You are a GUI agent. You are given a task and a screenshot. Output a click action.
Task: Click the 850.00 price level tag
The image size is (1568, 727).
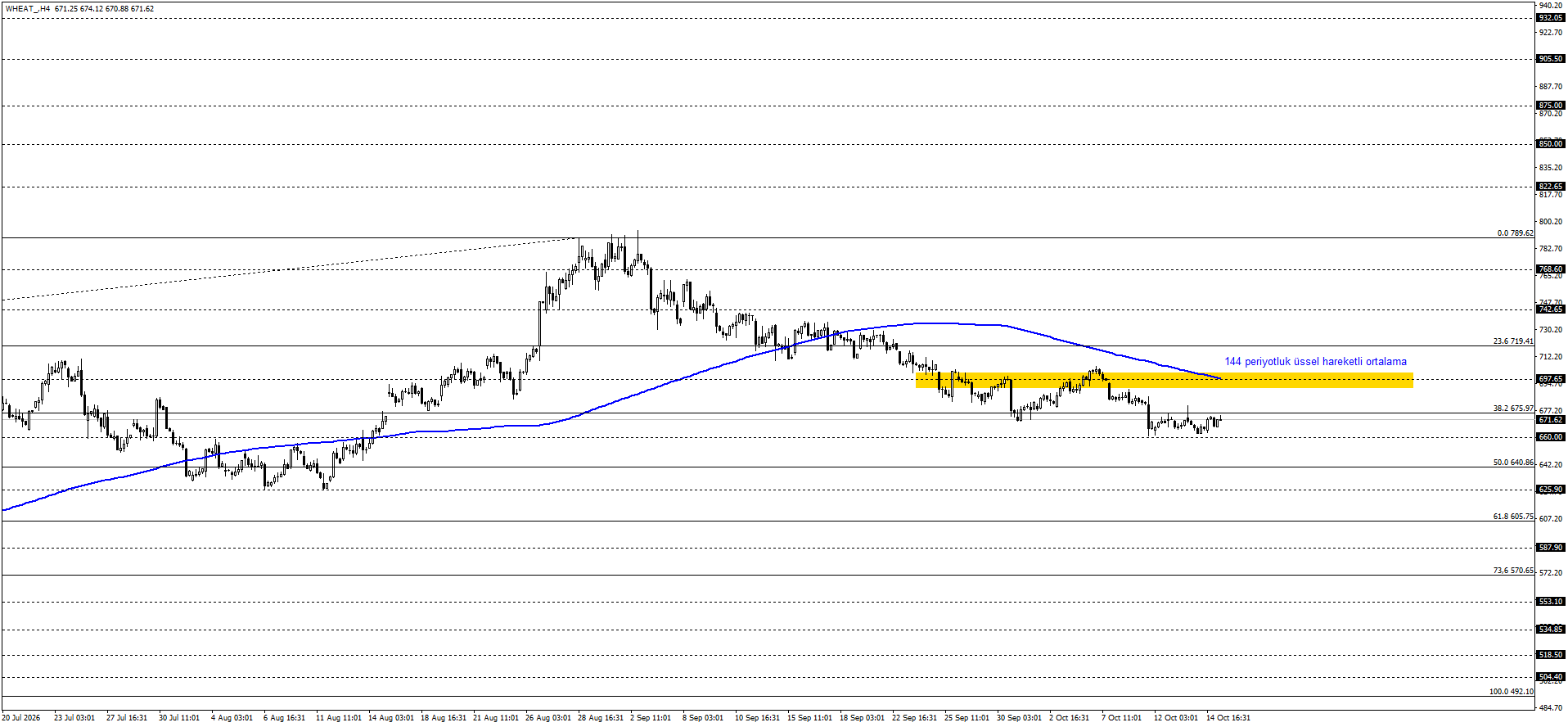[1551, 144]
